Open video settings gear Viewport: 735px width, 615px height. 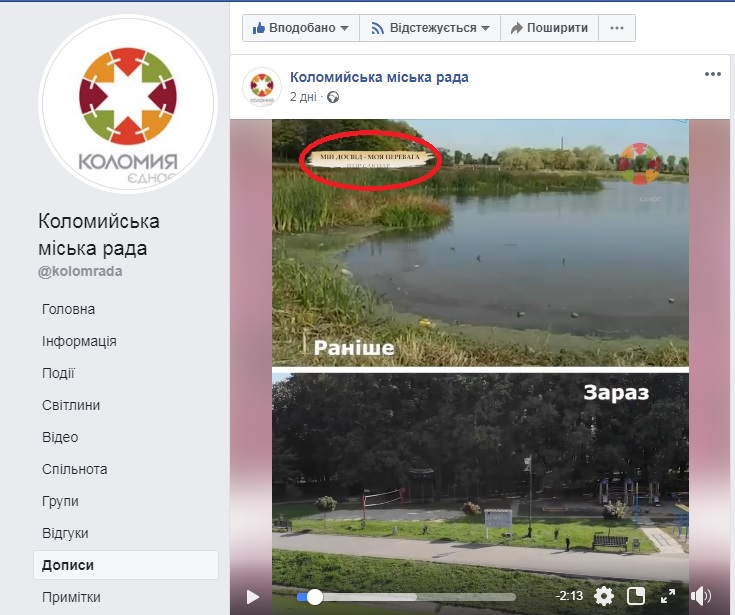click(x=604, y=596)
